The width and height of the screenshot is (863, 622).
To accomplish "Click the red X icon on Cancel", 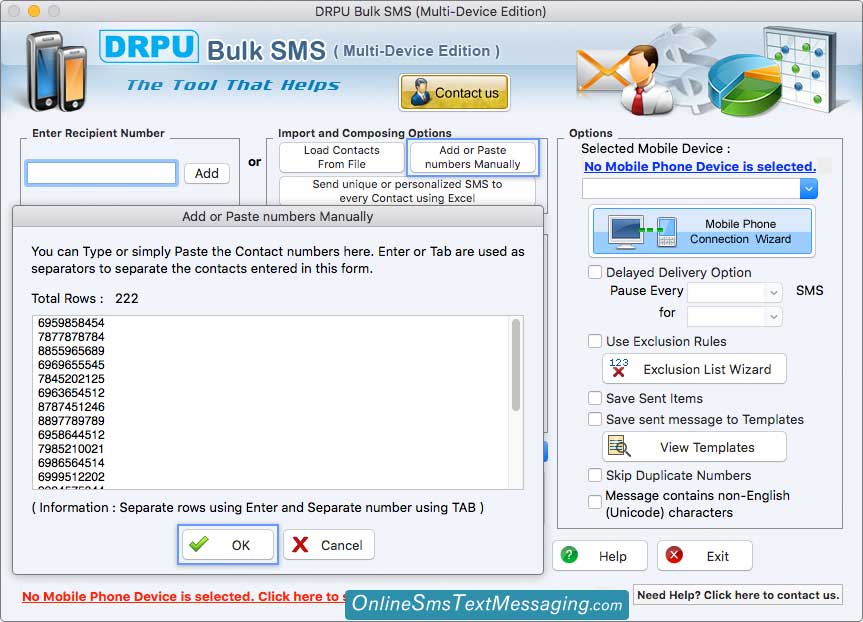I will (x=301, y=544).
